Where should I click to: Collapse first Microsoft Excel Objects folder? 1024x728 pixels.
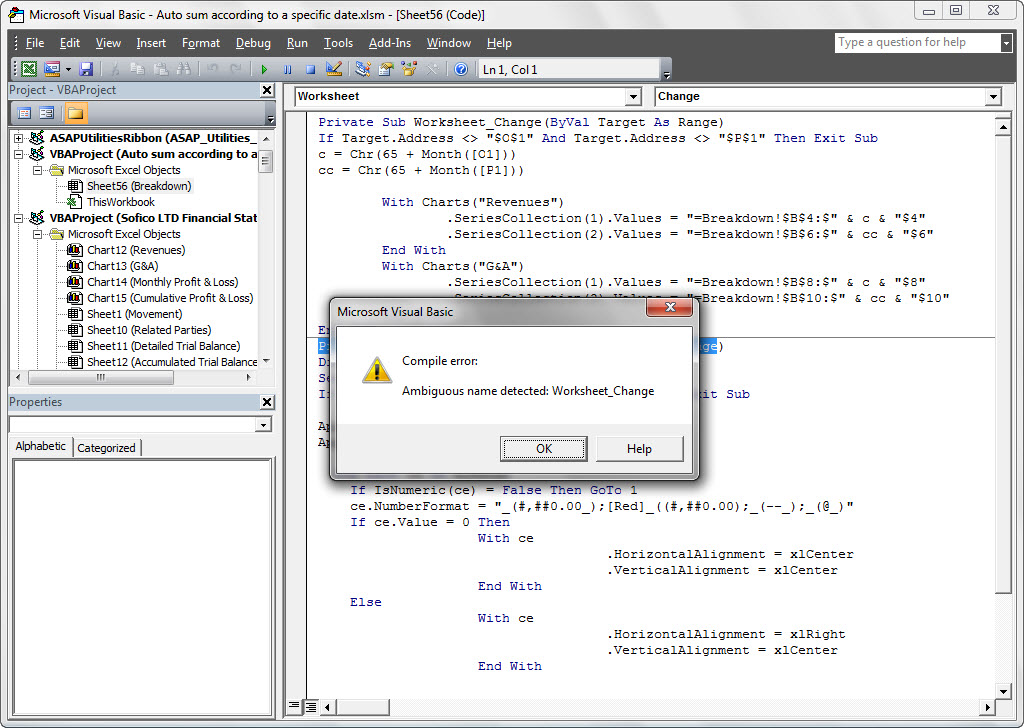(38, 170)
